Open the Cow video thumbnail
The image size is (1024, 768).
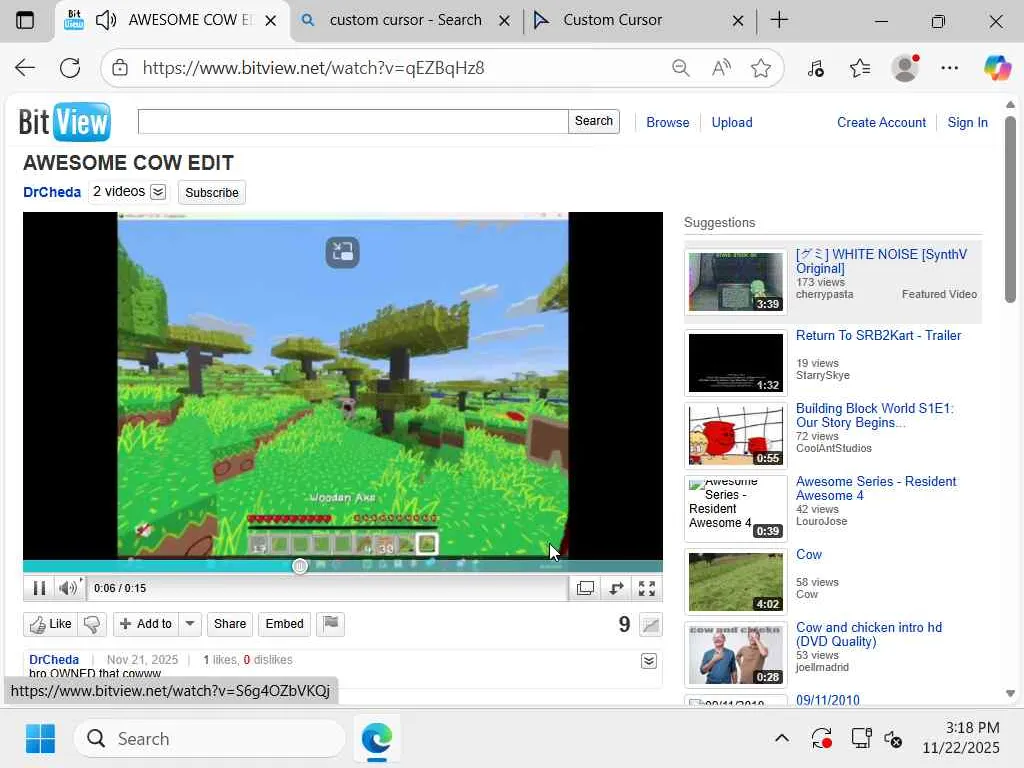pos(736,582)
